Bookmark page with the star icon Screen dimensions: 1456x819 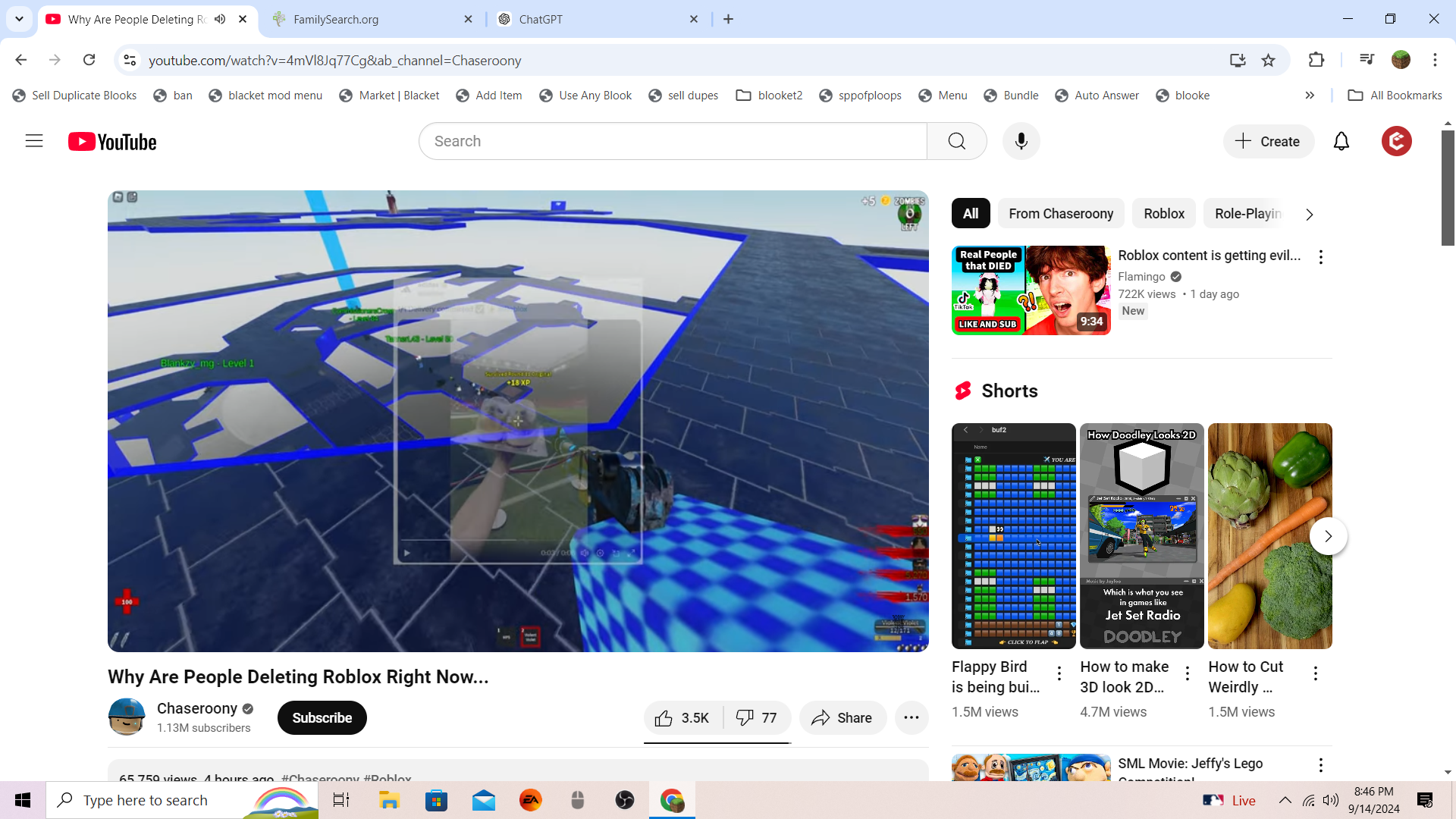(1268, 60)
